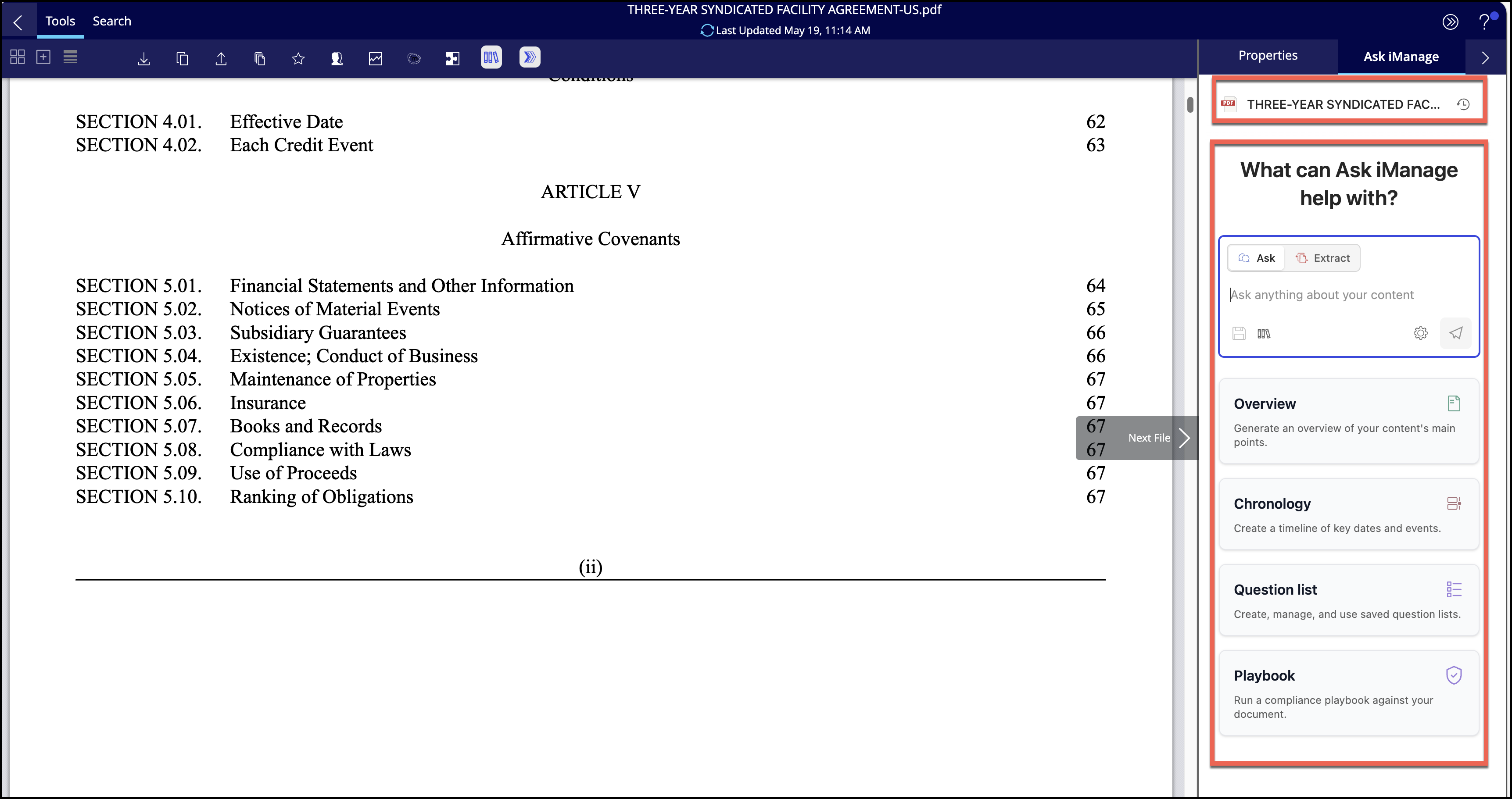Open the Question list card
Image resolution: width=1512 pixels, height=799 pixels.
(1349, 600)
